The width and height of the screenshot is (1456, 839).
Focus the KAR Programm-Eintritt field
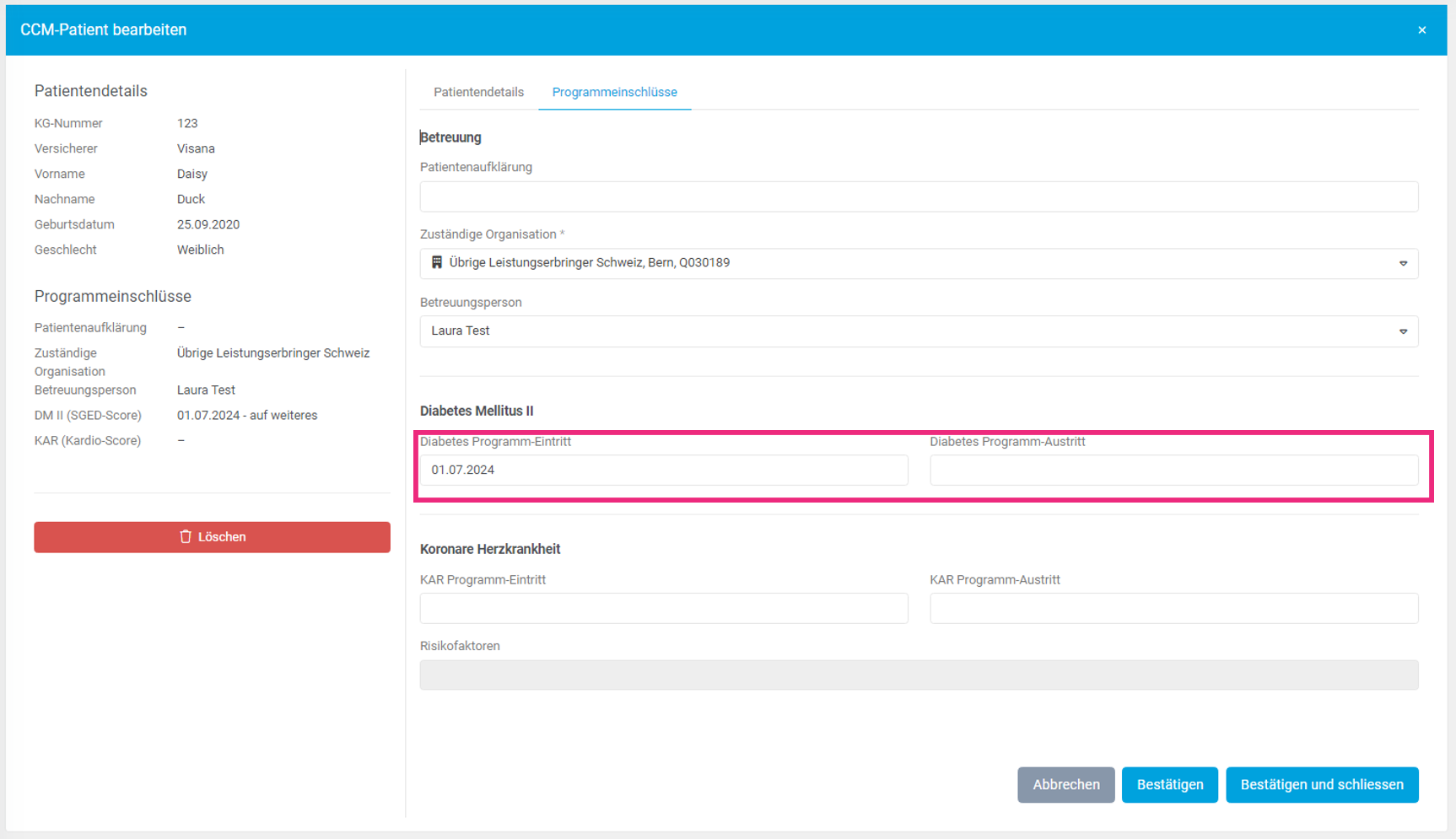coord(663,609)
